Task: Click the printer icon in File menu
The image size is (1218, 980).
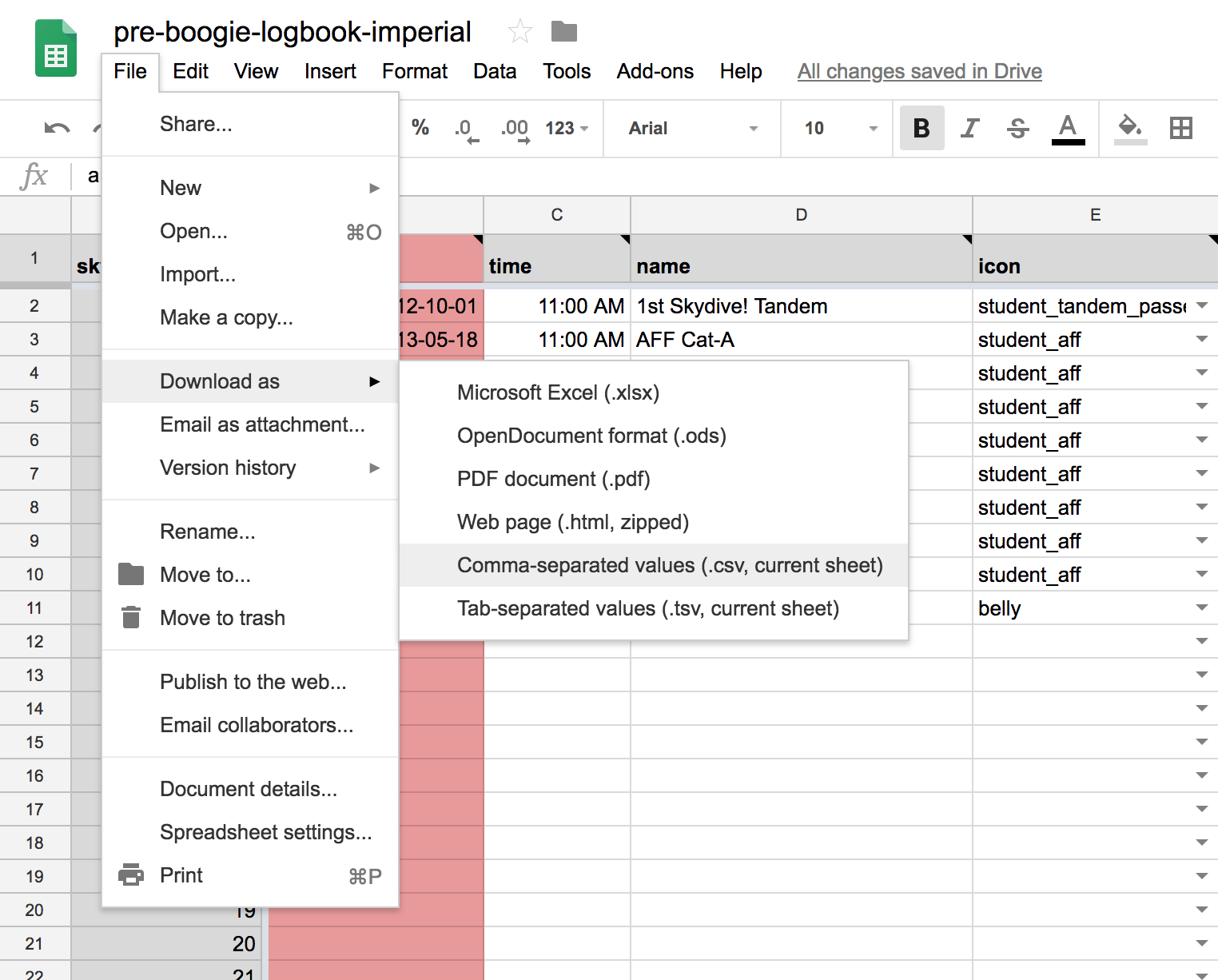Action: coord(131,874)
